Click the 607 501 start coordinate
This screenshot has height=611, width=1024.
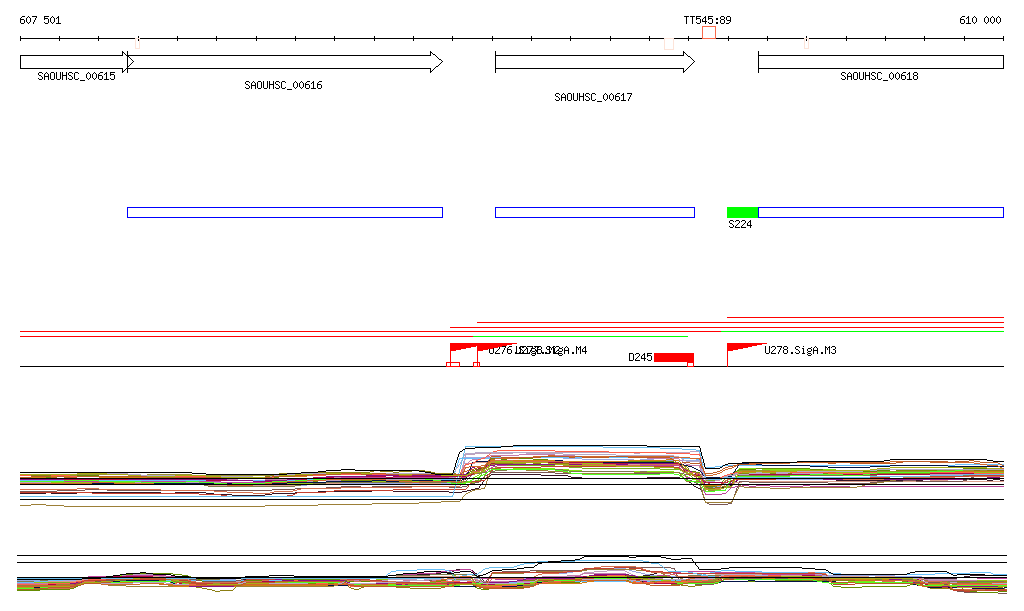(x=40, y=20)
